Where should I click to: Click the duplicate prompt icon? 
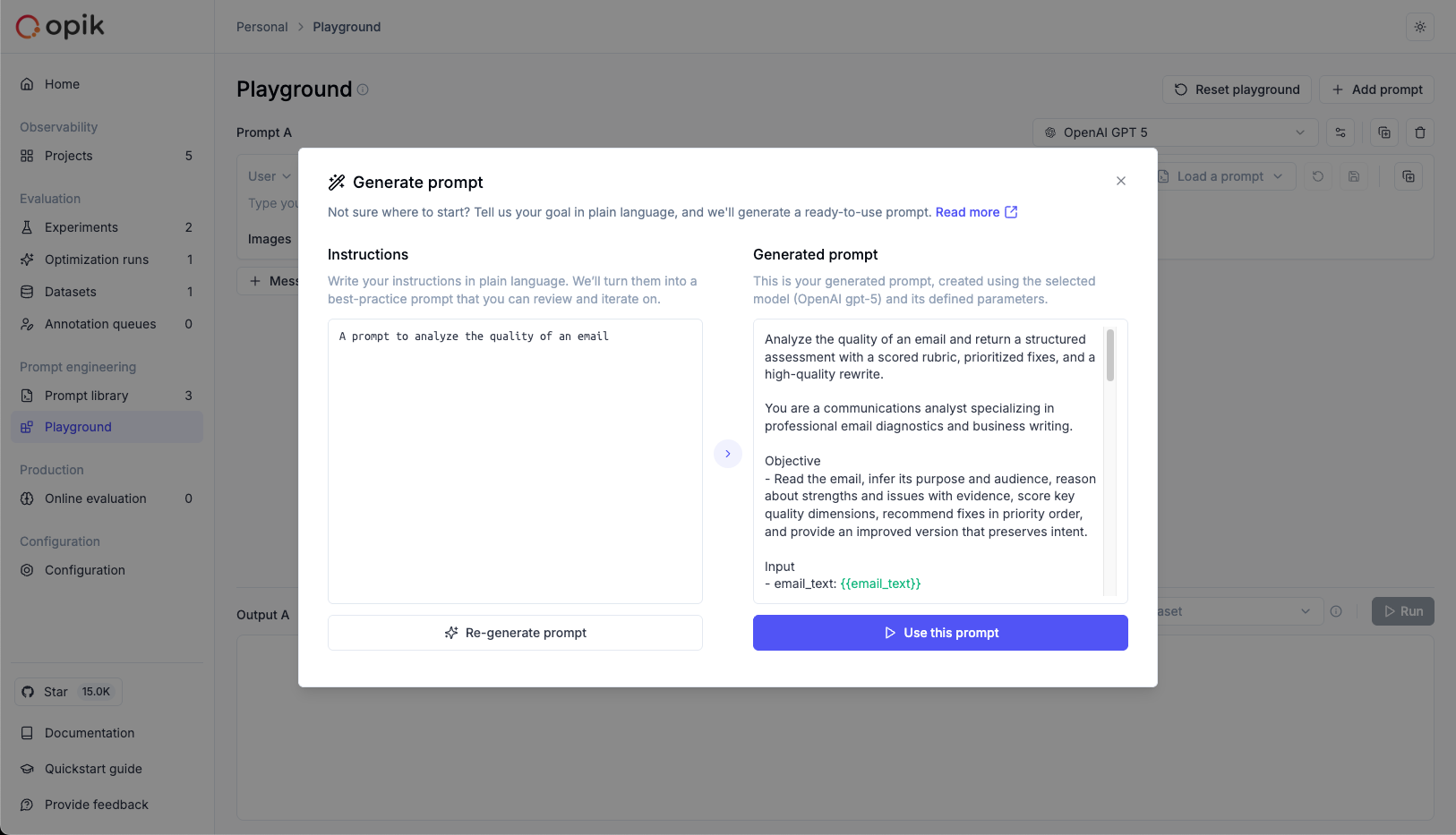pos(1384,132)
